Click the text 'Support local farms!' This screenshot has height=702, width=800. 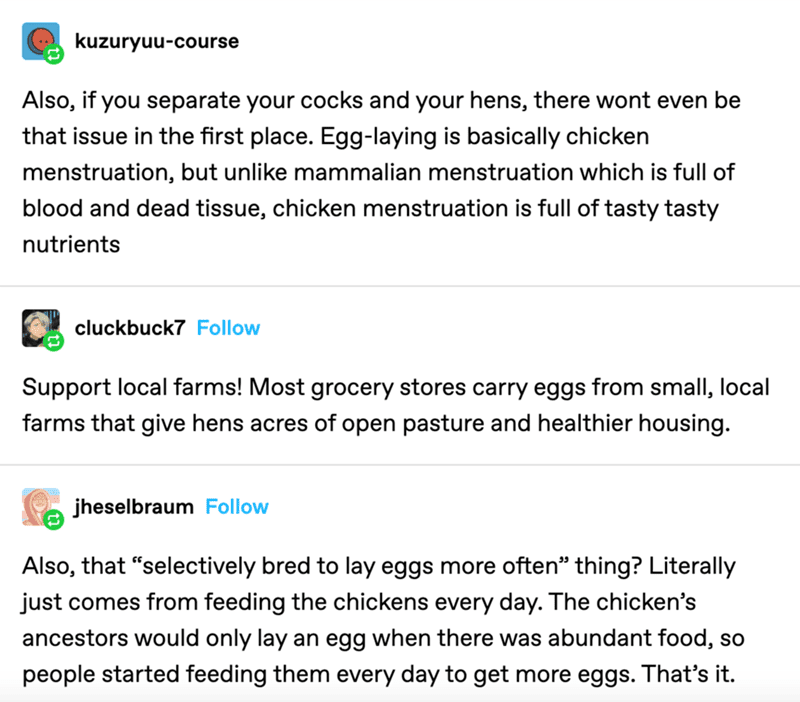(132, 387)
